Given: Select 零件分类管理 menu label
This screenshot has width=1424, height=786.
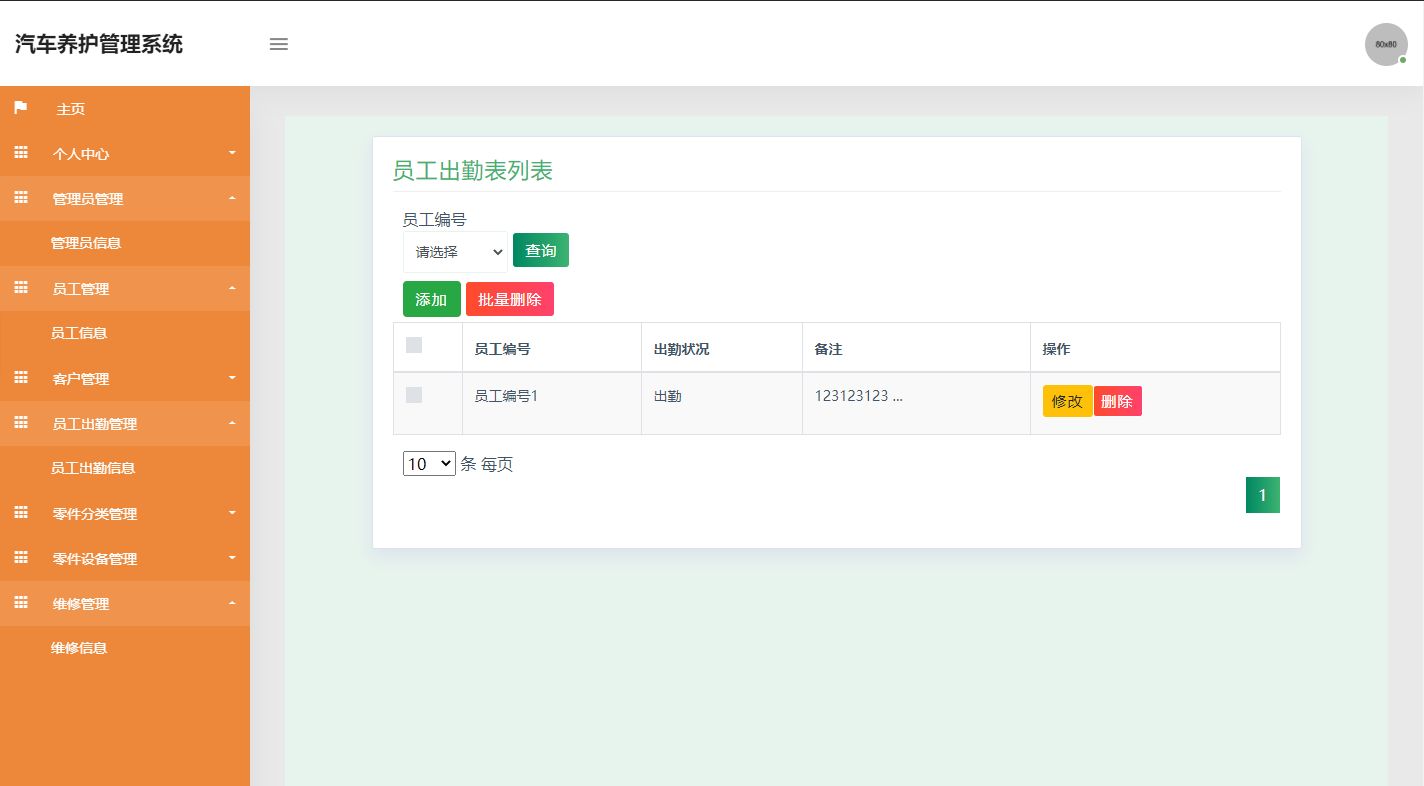Looking at the screenshot, I should (95, 514).
